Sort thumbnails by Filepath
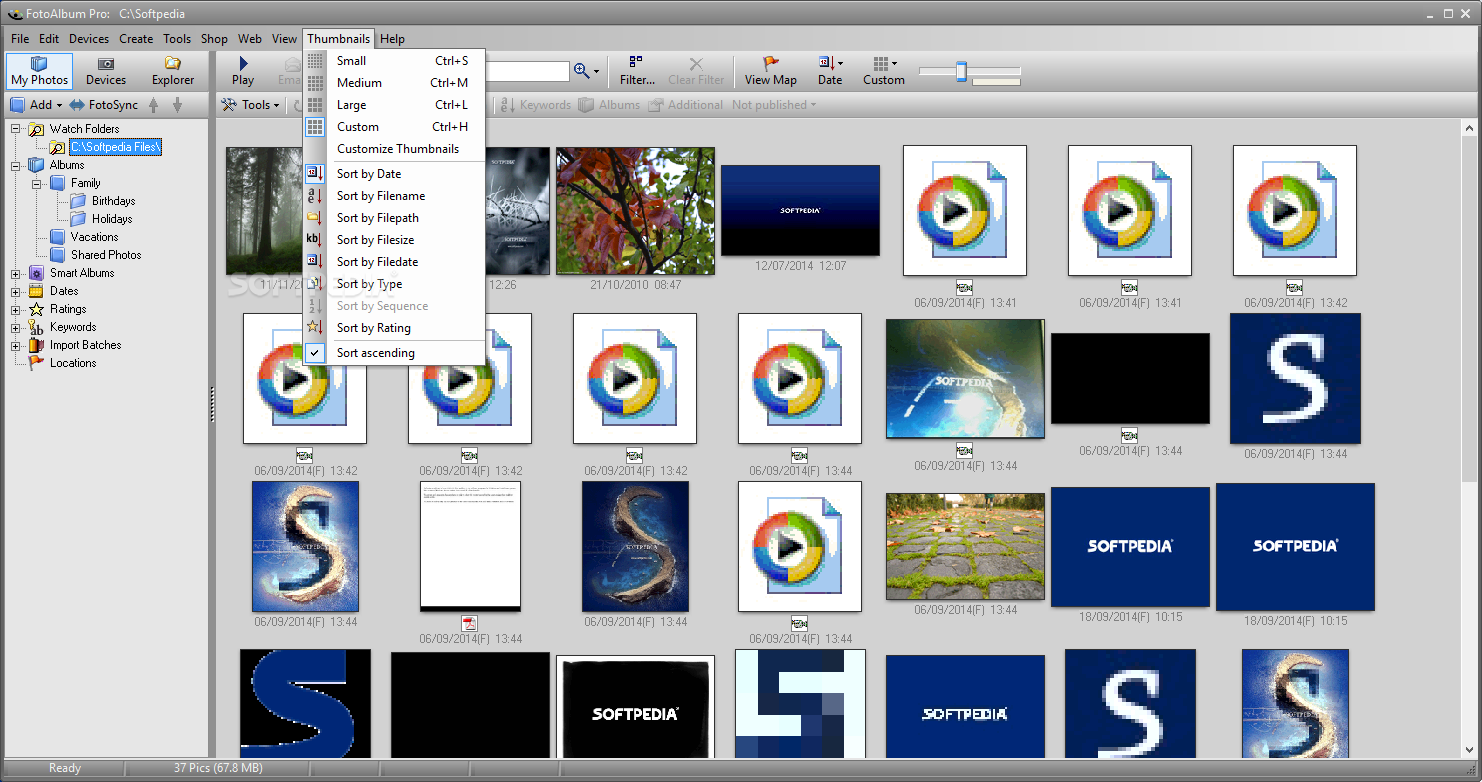Screen dimensions: 1482x782 395,218
